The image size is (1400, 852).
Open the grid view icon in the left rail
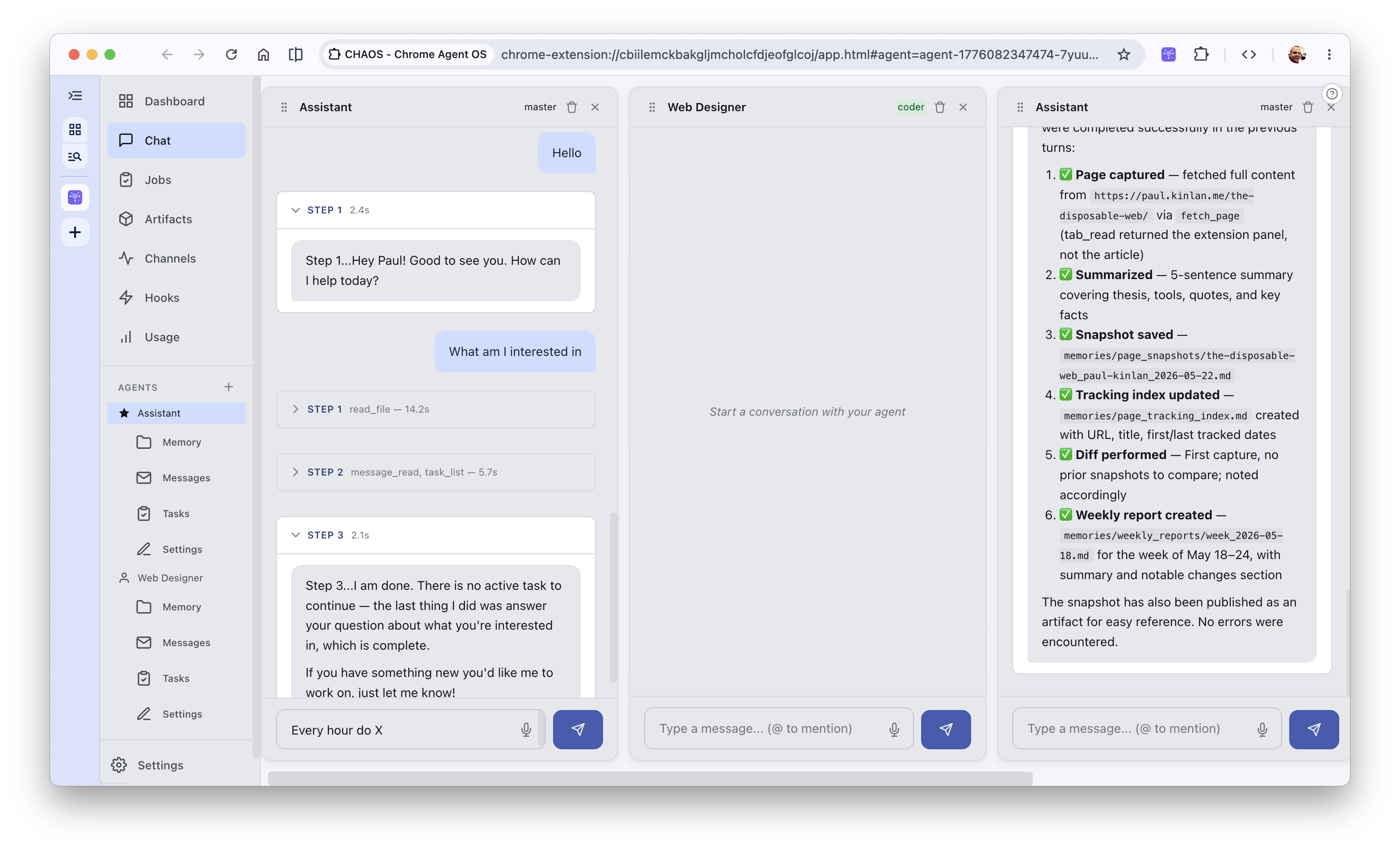pyautogui.click(x=75, y=129)
